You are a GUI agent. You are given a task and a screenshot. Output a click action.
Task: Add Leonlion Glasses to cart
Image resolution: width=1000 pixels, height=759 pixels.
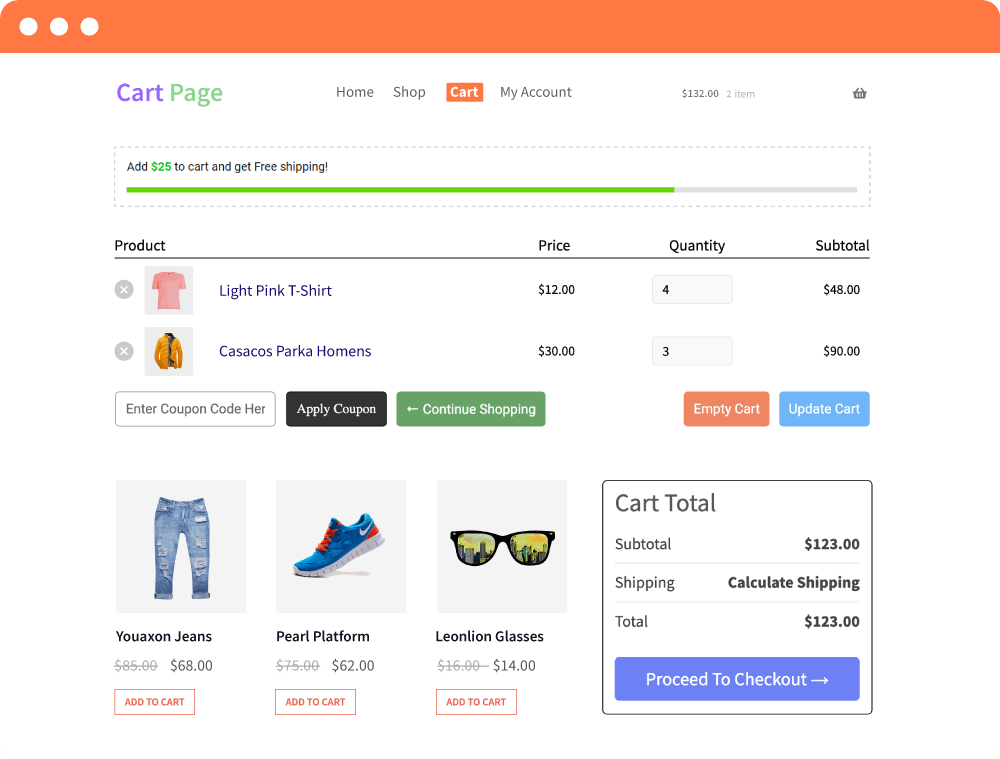point(476,702)
